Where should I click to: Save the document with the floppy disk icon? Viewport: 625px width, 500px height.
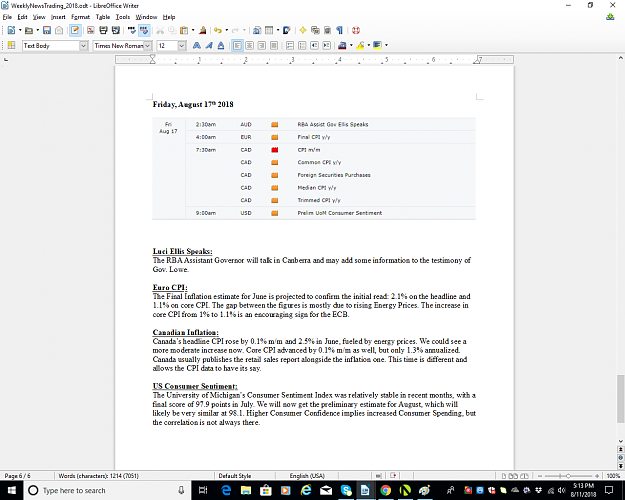coord(47,30)
